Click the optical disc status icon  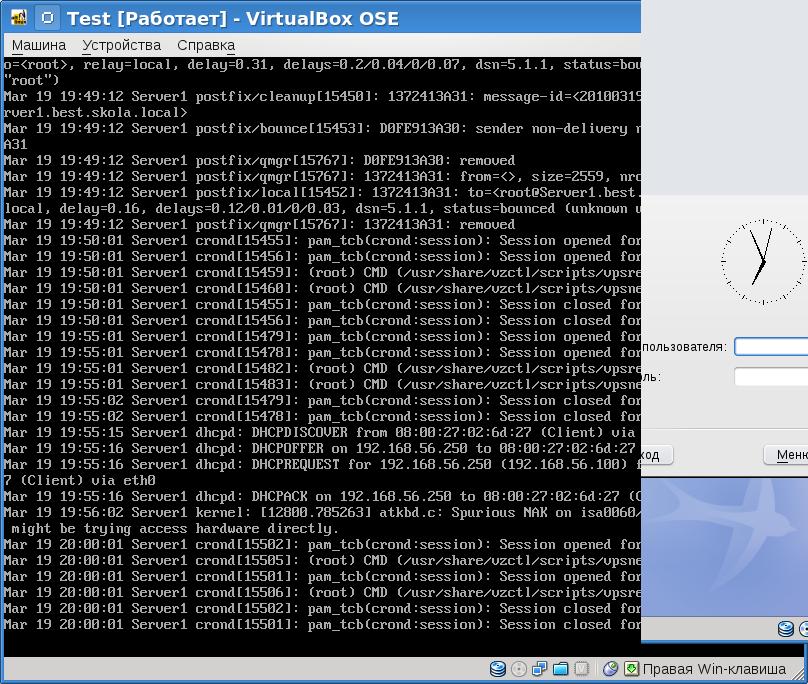tap(518, 669)
